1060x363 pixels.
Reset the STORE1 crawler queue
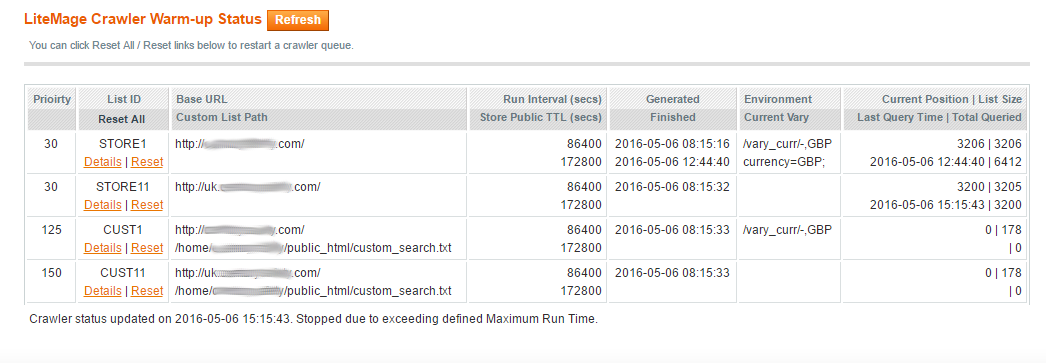pos(147,162)
